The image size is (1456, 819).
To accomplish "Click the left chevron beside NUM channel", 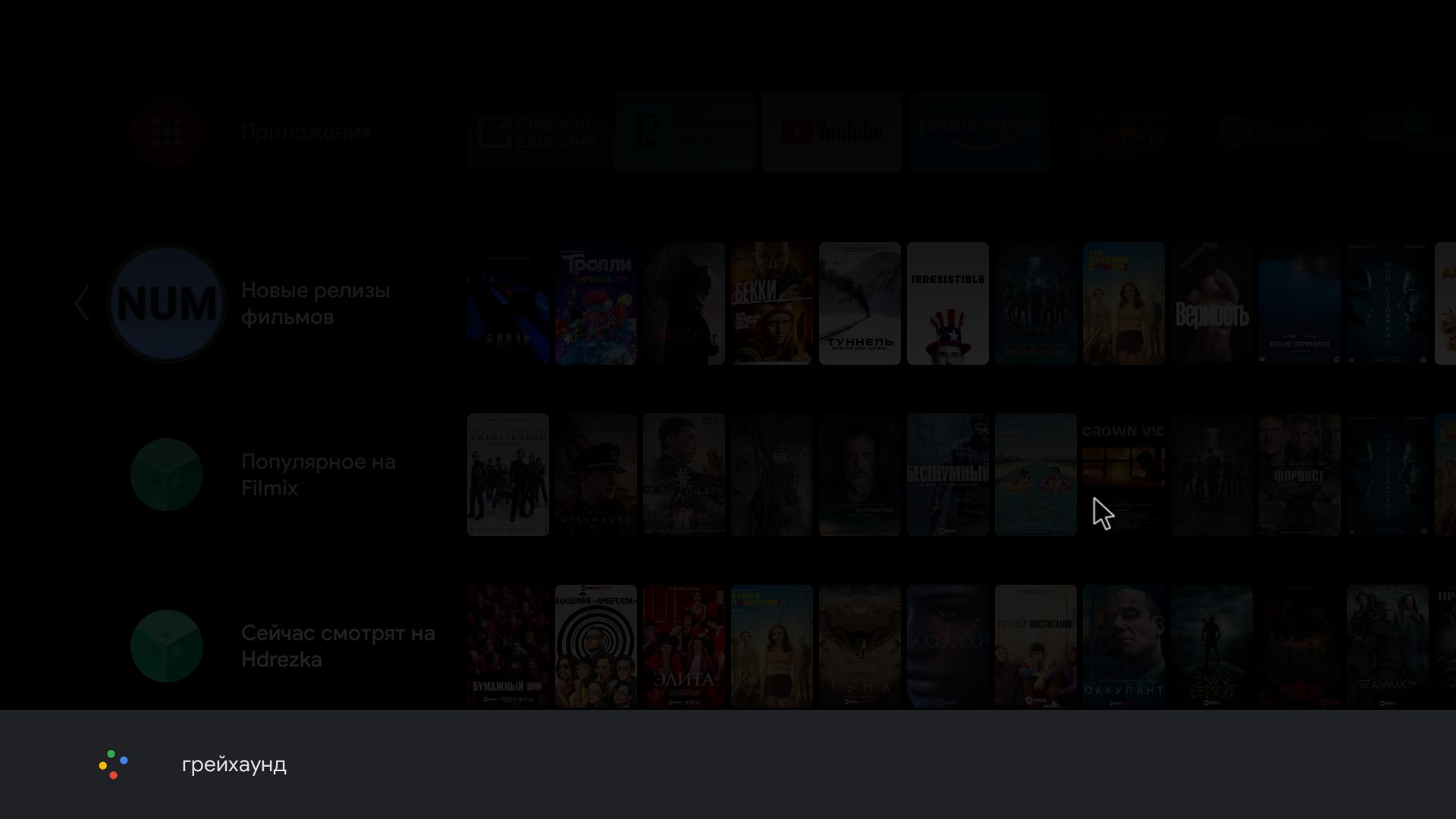I will [x=82, y=303].
